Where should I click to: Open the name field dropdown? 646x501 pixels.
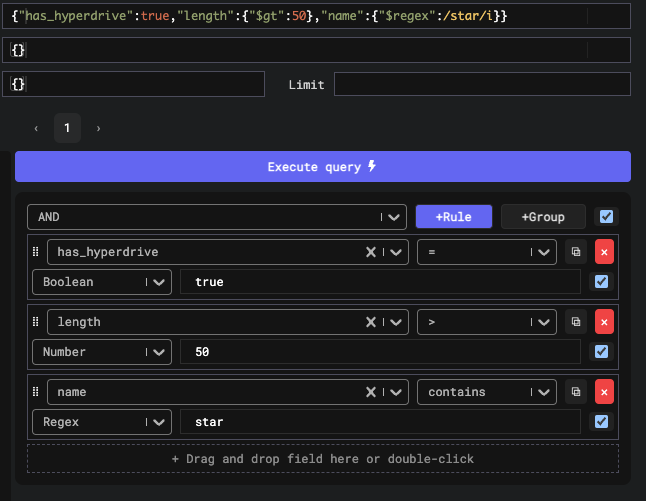pos(228,392)
